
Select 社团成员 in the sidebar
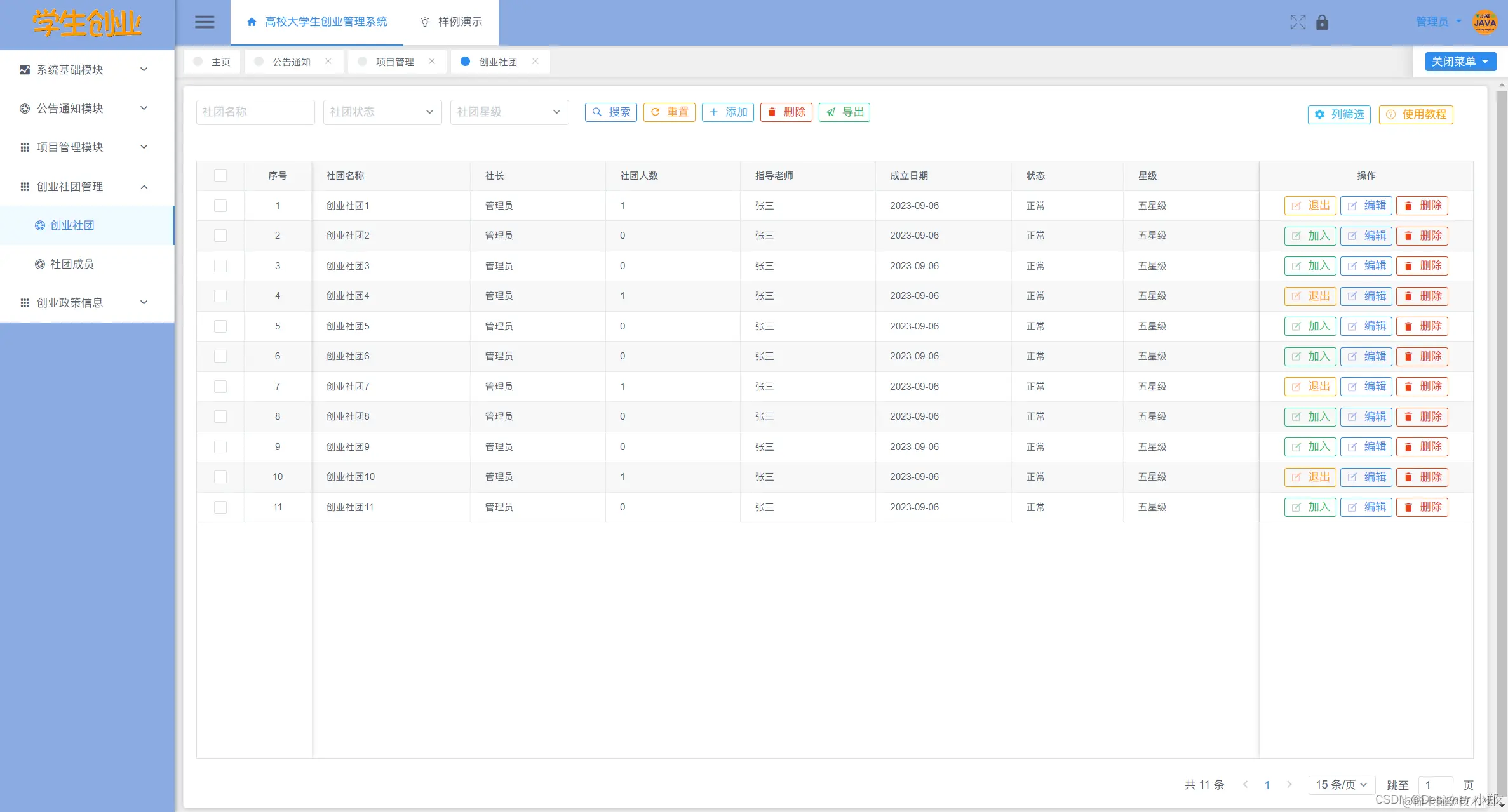72,264
